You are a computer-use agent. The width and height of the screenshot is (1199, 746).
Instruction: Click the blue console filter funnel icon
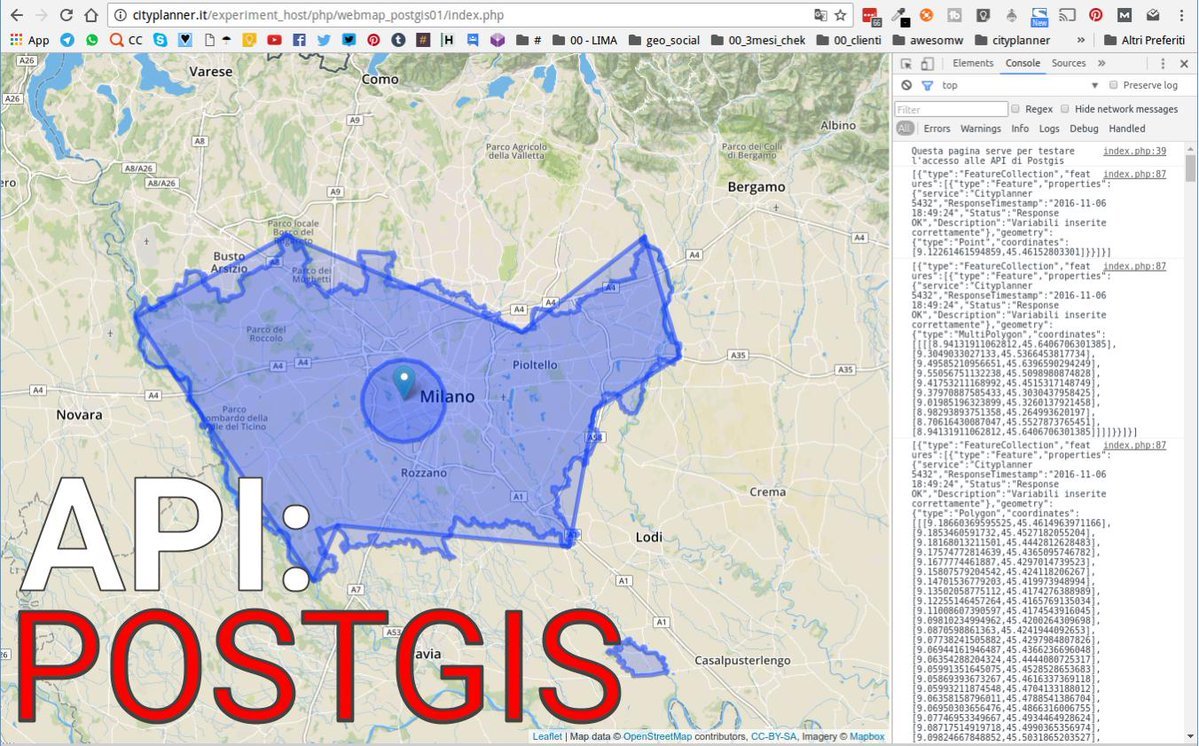coord(927,86)
